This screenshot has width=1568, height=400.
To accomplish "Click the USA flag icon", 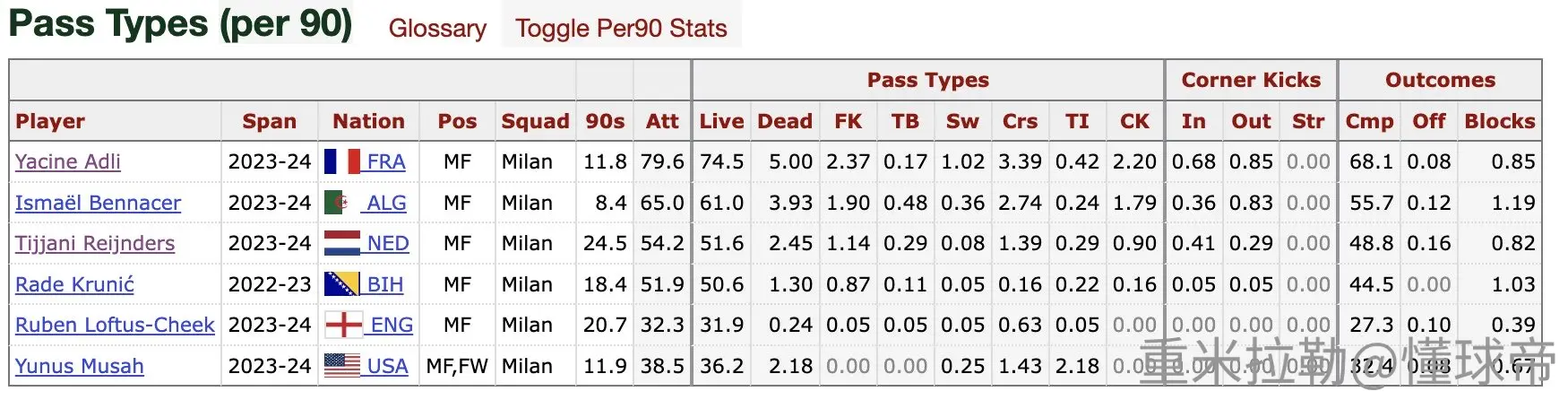I will [x=341, y=366].
